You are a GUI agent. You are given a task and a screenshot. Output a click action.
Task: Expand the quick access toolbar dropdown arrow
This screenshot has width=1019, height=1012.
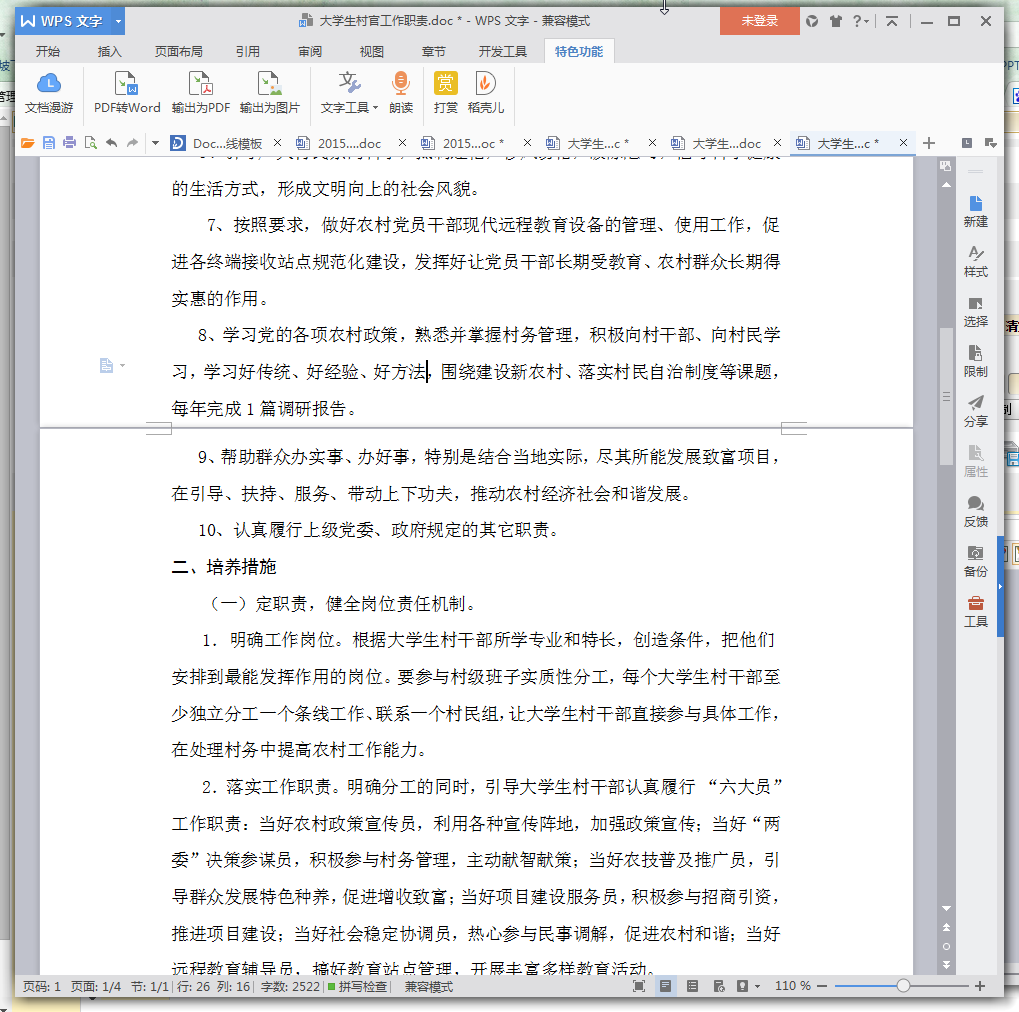[x=155, y=143]
